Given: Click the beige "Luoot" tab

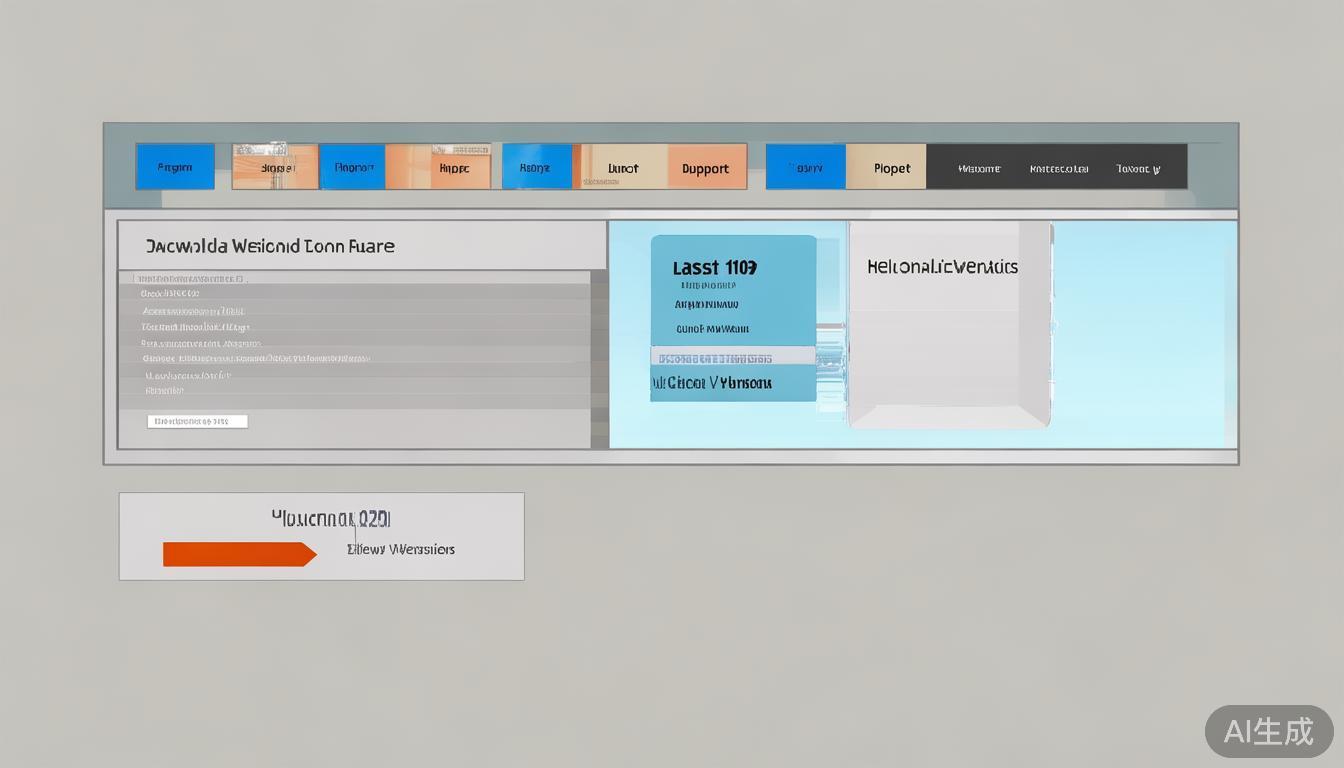Looking at the screenshot, I should tap(623, 167).
